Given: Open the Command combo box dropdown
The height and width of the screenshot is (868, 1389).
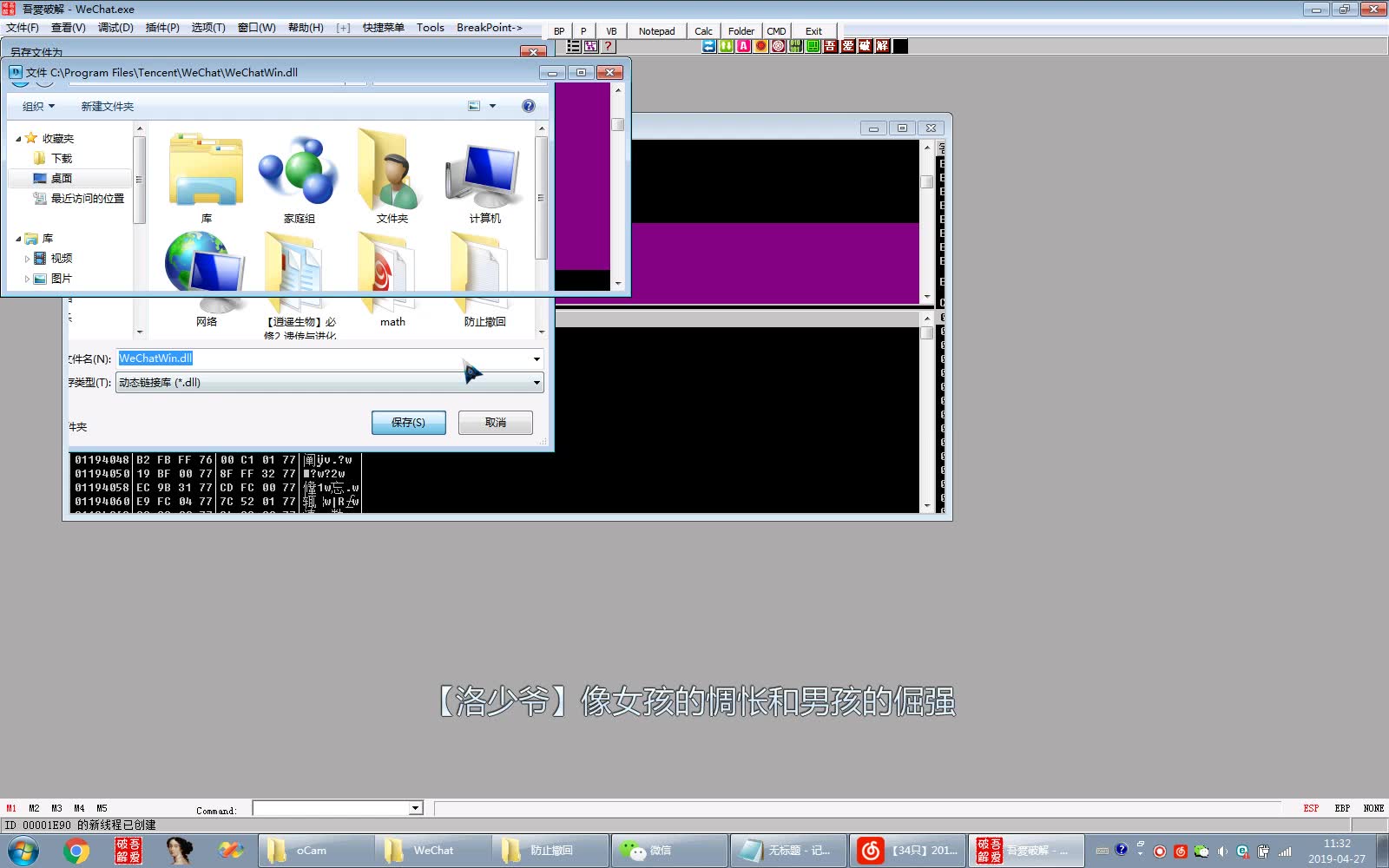Looking at the screenshot, I should point(416,809).
